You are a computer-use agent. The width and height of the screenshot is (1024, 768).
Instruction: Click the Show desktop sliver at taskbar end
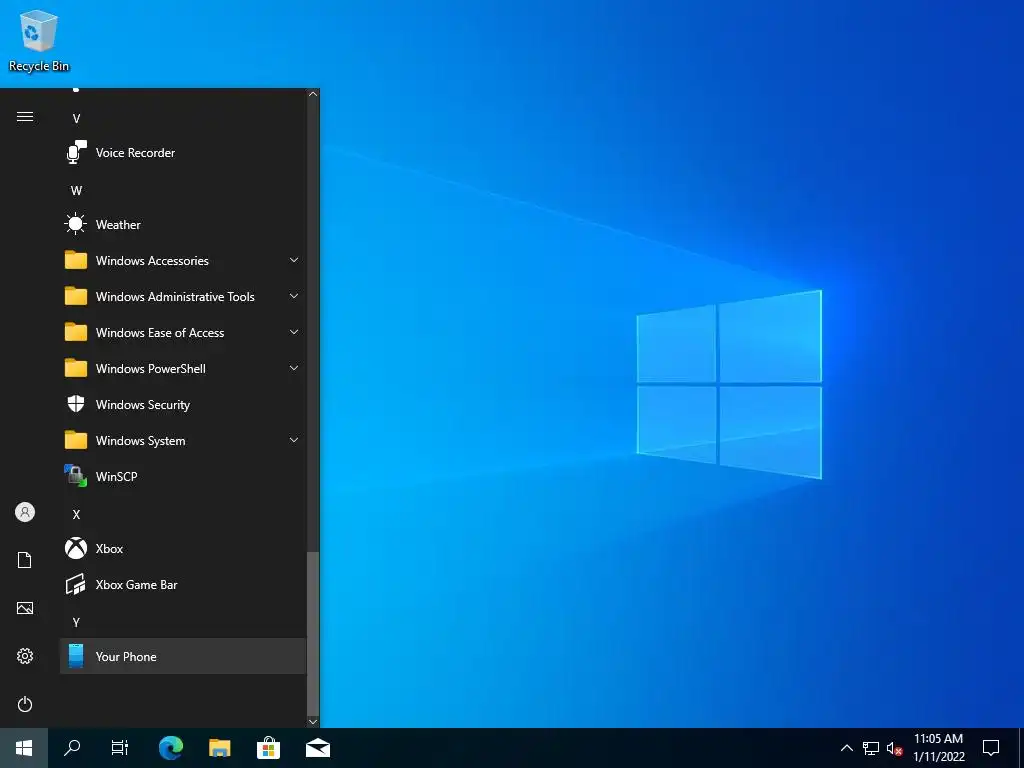coord(1021,748)
